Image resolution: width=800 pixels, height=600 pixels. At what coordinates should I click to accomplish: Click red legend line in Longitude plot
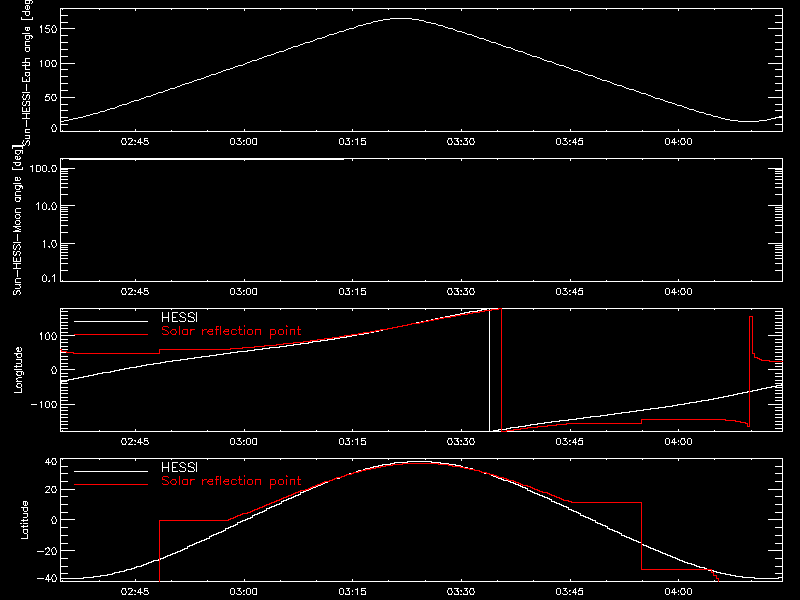111,335
